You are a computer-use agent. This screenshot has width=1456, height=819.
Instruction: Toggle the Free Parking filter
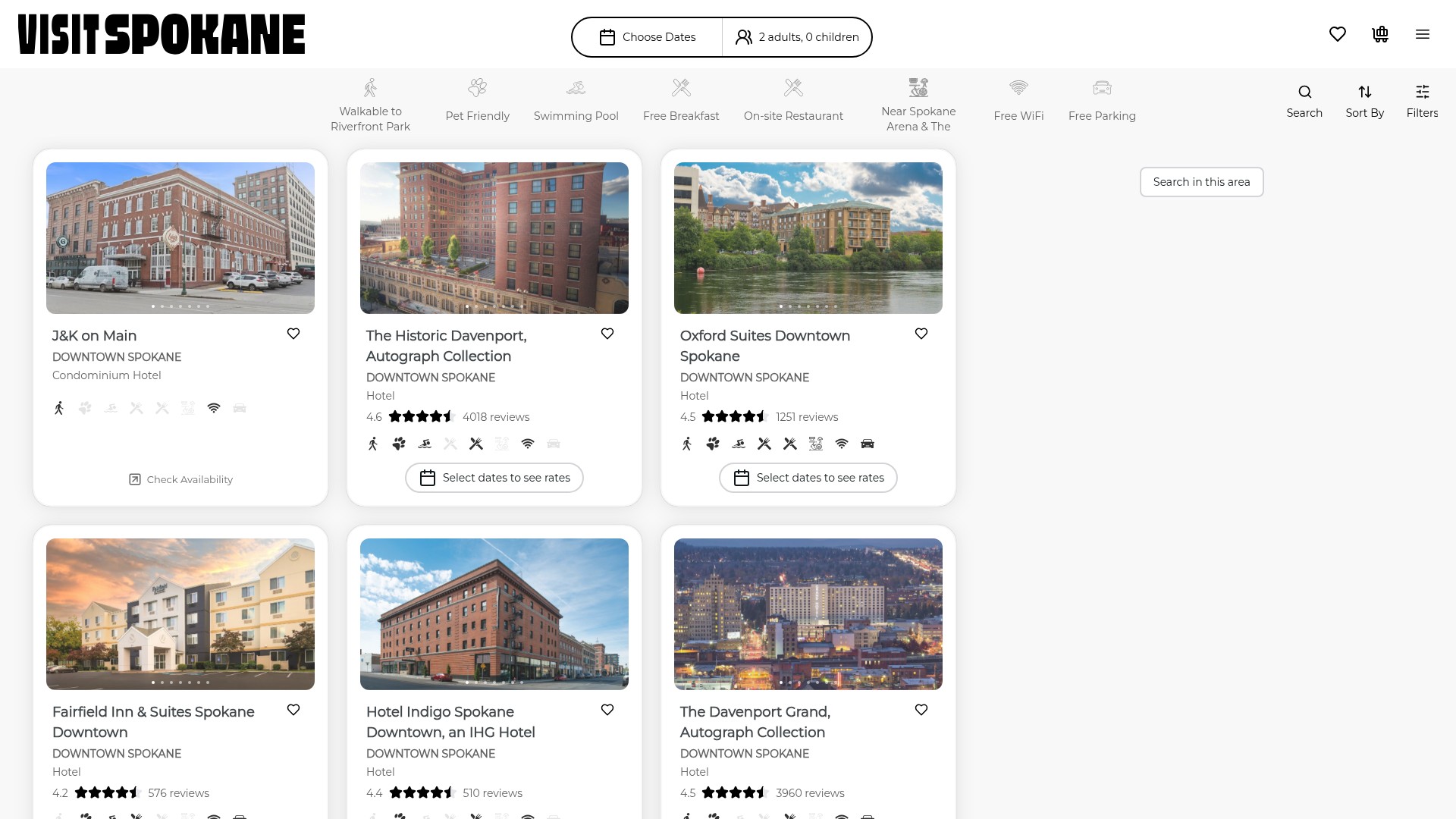(x=1102, y=100)
